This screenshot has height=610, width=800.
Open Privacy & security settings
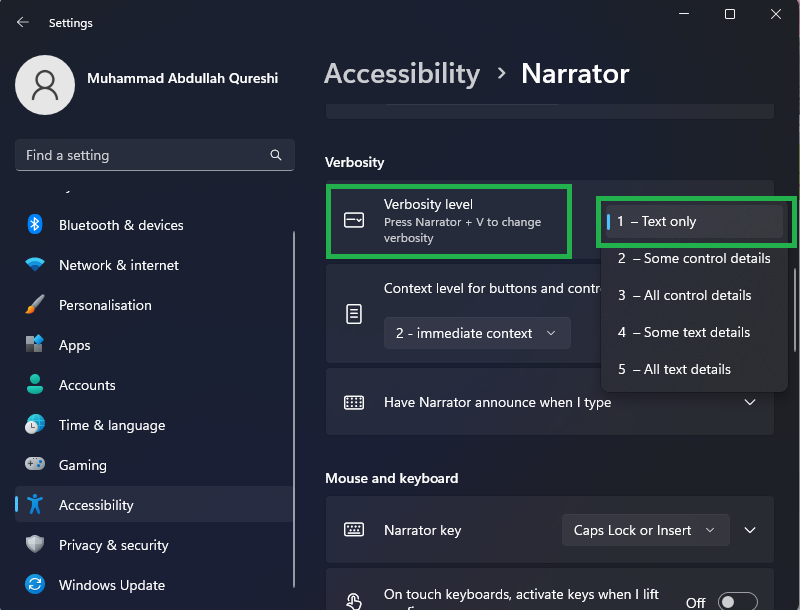click(113, 545)
